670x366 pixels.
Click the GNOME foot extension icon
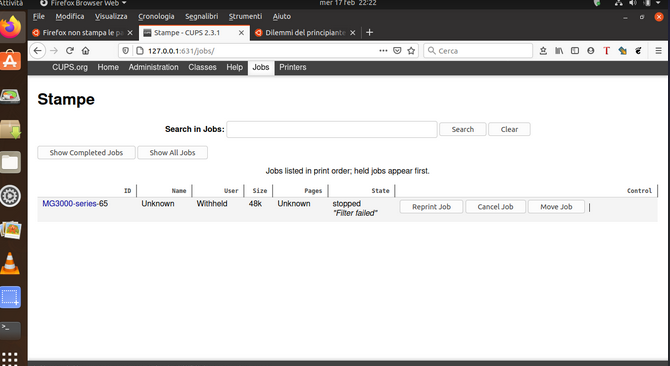tap(638, 51)
